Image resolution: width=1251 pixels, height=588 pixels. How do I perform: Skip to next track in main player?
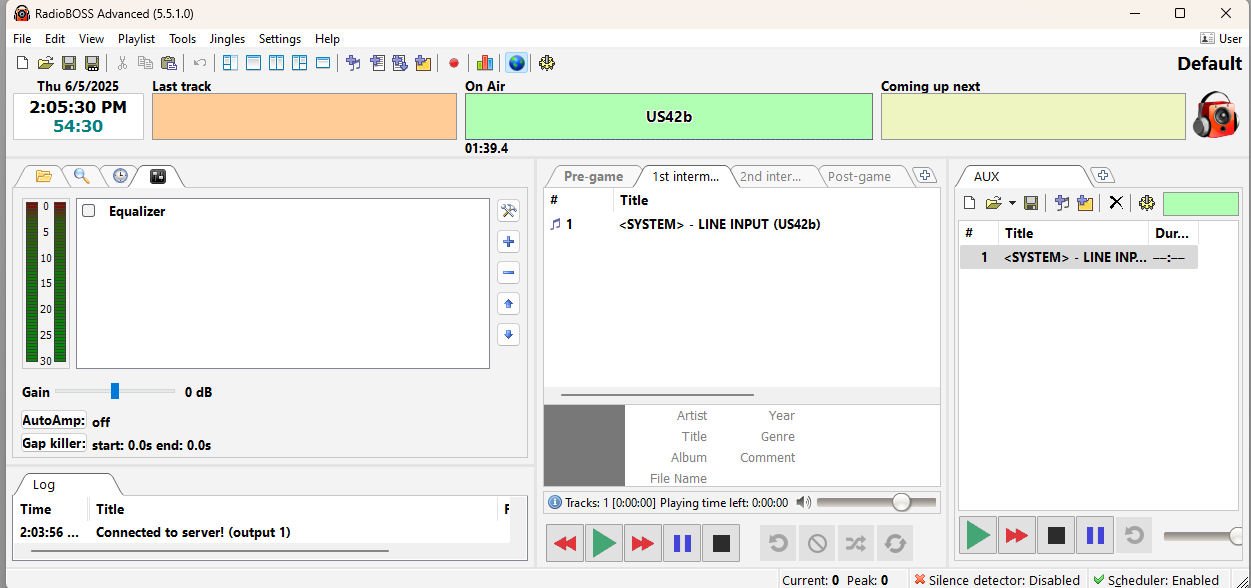[x=643, y=543]
